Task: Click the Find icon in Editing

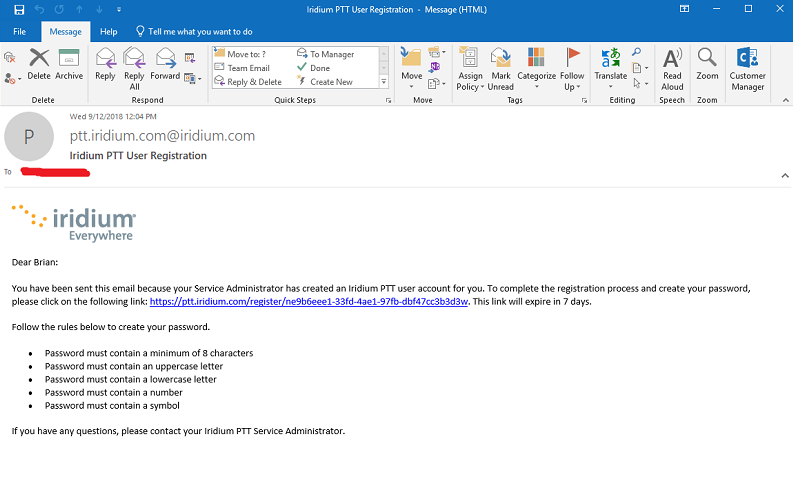Action: (637, 52)
